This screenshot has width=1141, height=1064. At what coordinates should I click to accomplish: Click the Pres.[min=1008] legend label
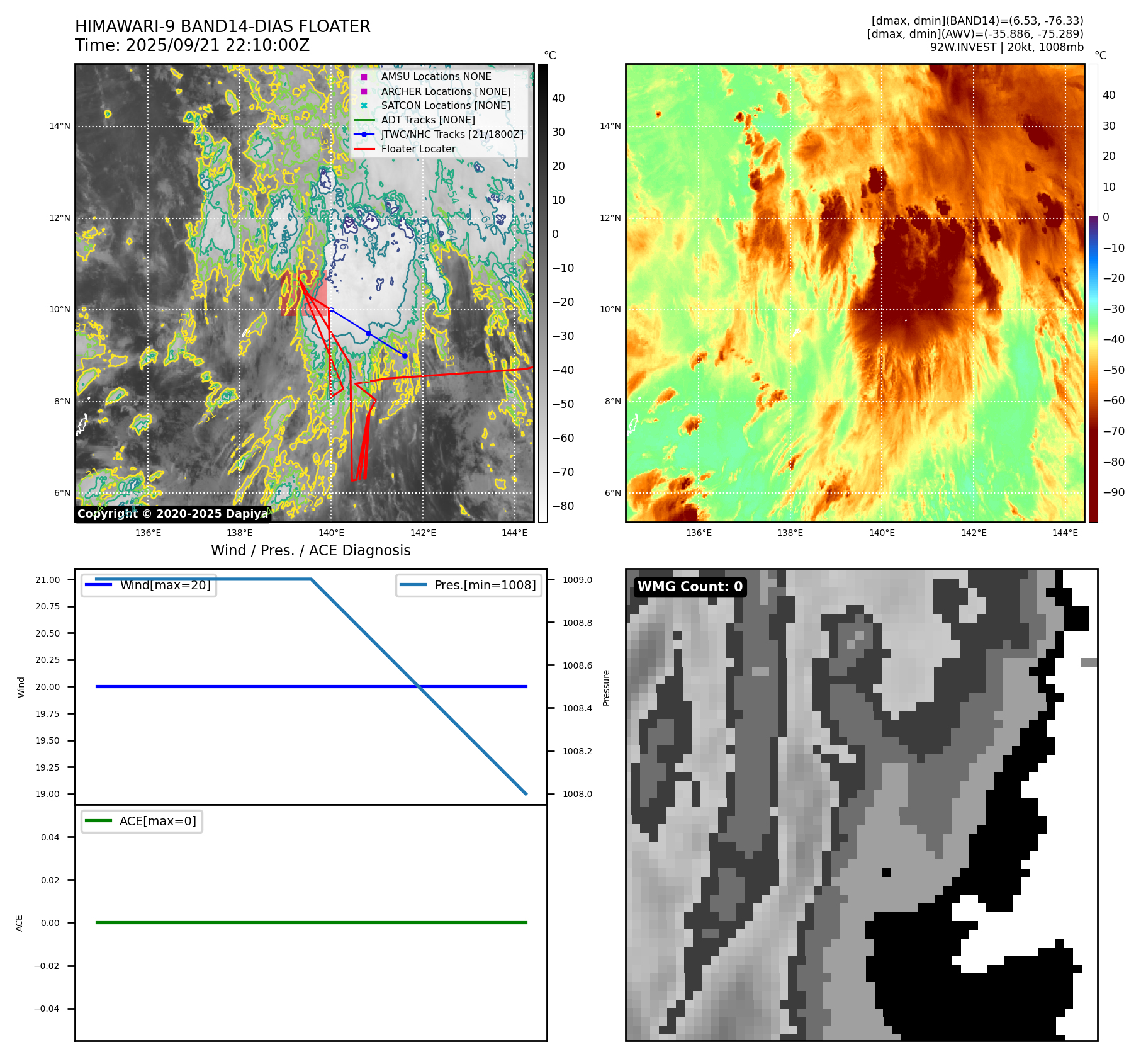pyautogui.click(x=485, y=585)
